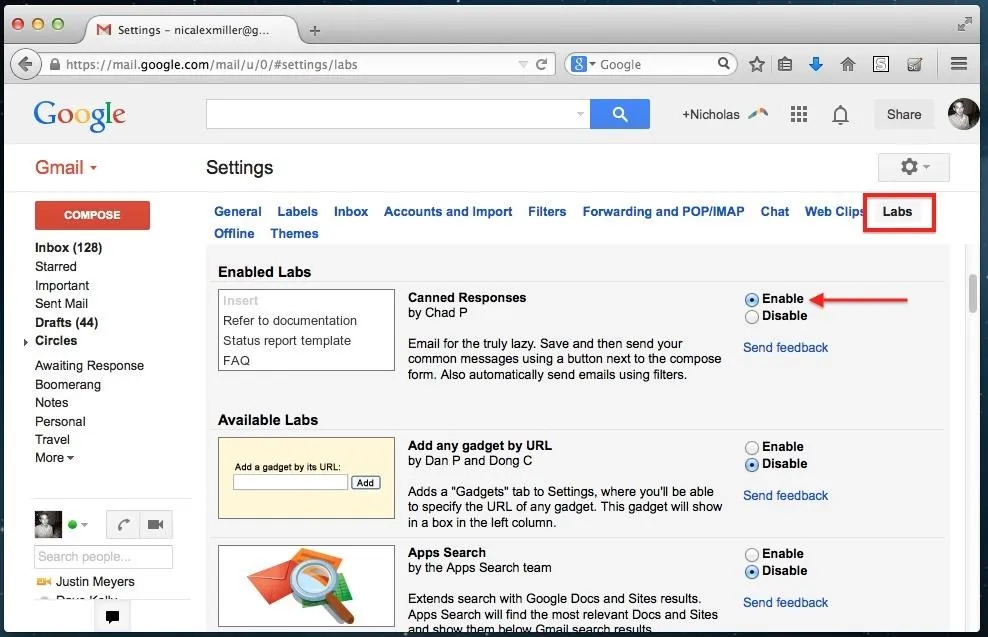Click the phone call icon in chat
This screenshot has height=637, width=988.
124,524
